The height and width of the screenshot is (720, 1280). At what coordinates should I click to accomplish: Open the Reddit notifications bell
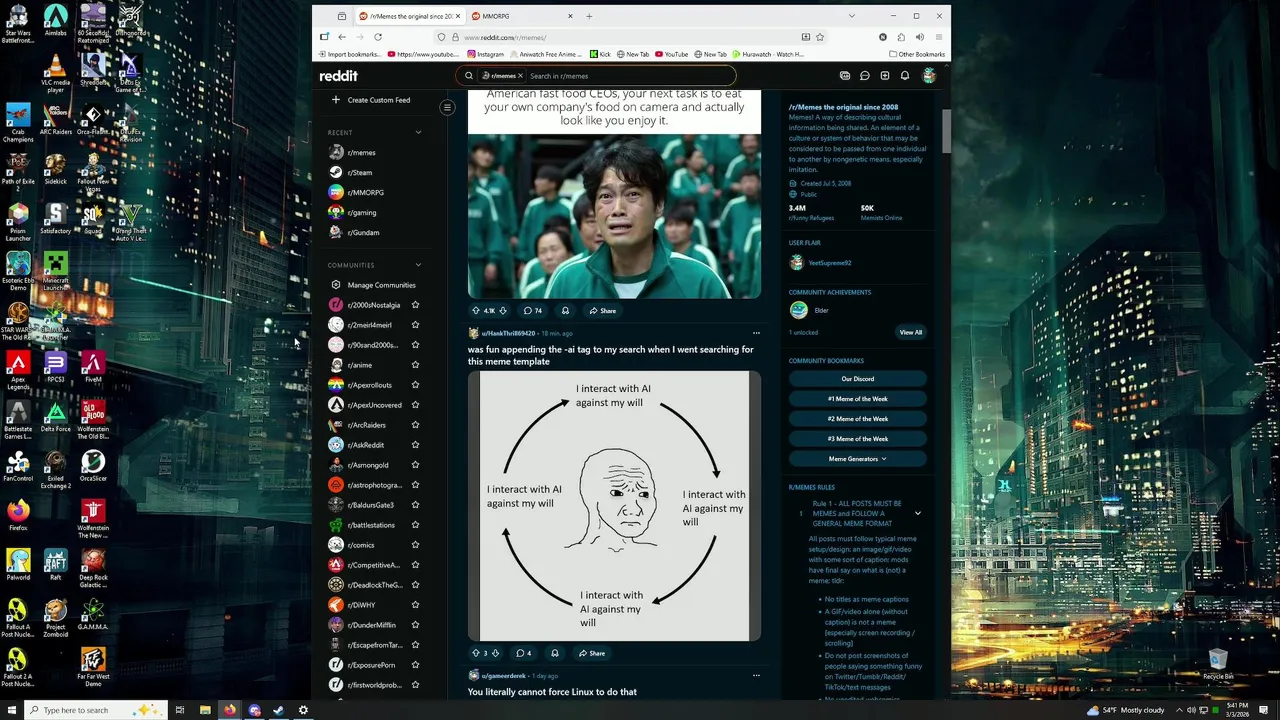[x=905, y=76]
